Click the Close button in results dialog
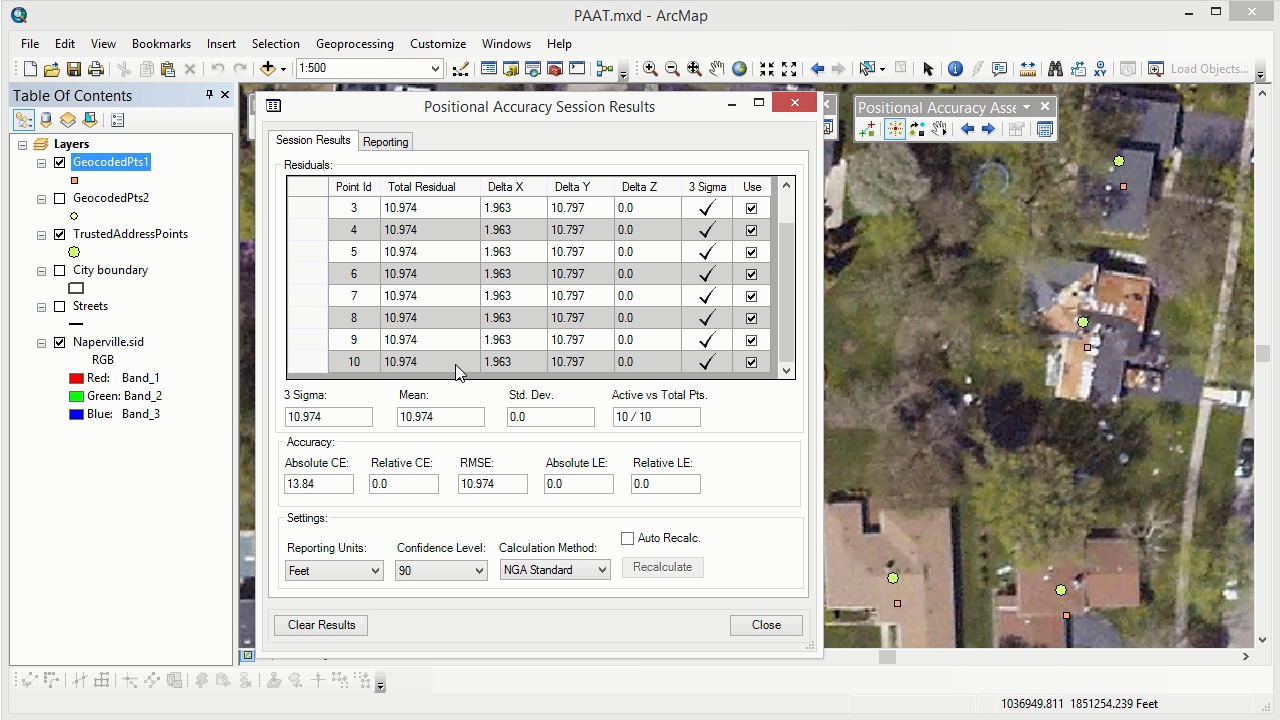 [766, 625]
